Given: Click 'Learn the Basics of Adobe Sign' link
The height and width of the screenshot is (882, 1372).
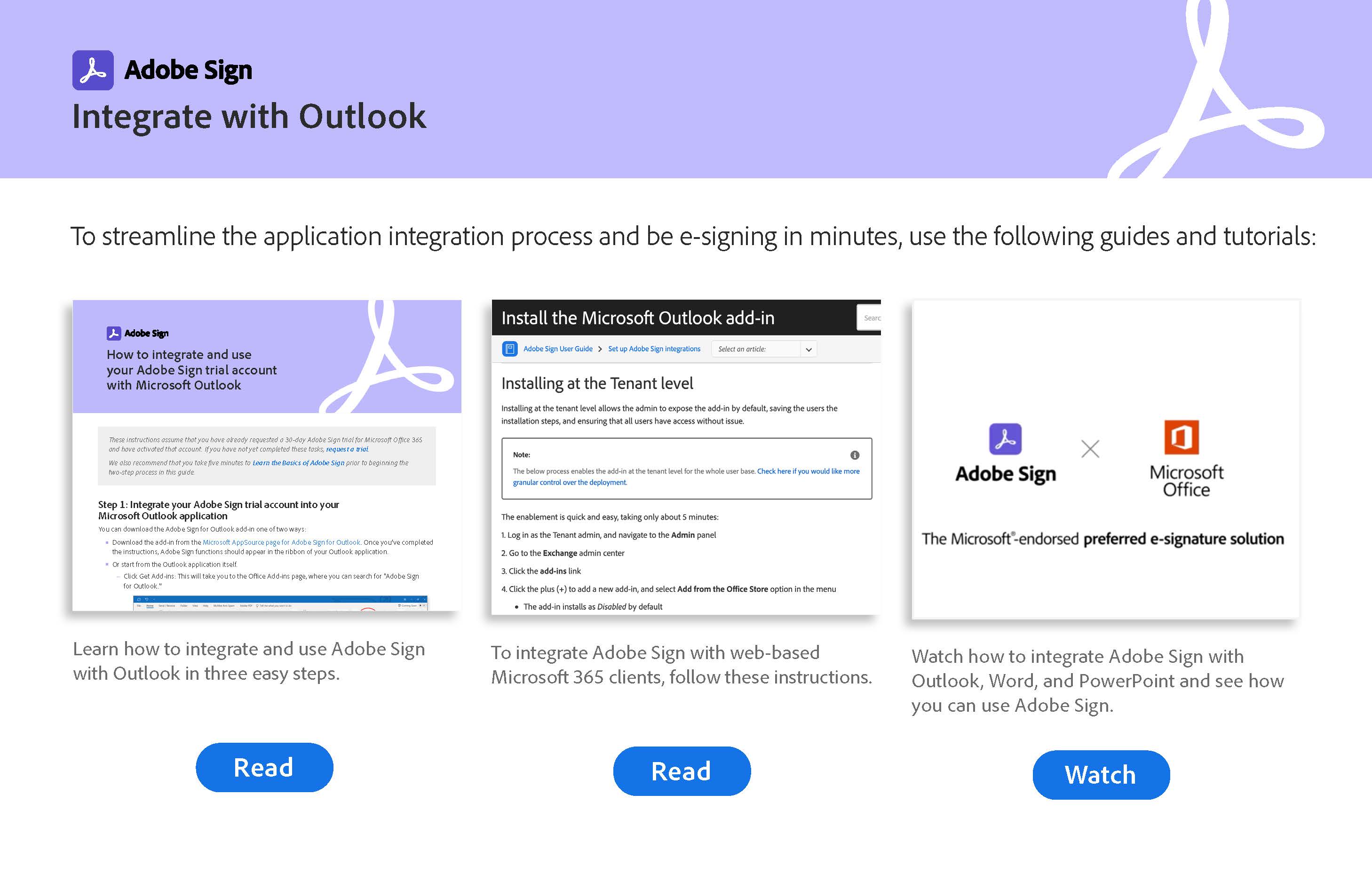Looking at the screenshot, I should pyautogui.click(x=298, y=463).
